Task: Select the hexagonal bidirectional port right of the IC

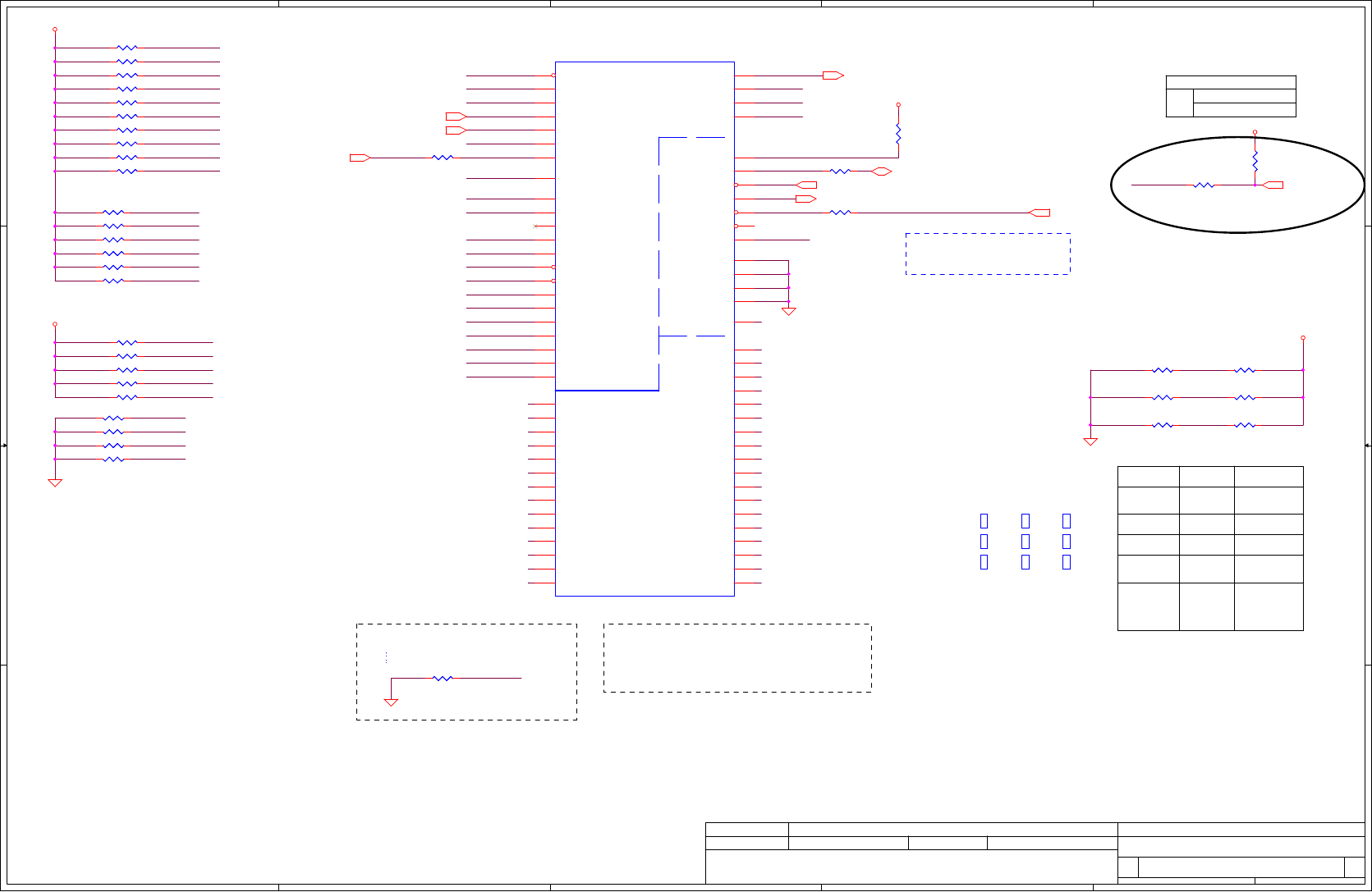Action: coord(882,172)
